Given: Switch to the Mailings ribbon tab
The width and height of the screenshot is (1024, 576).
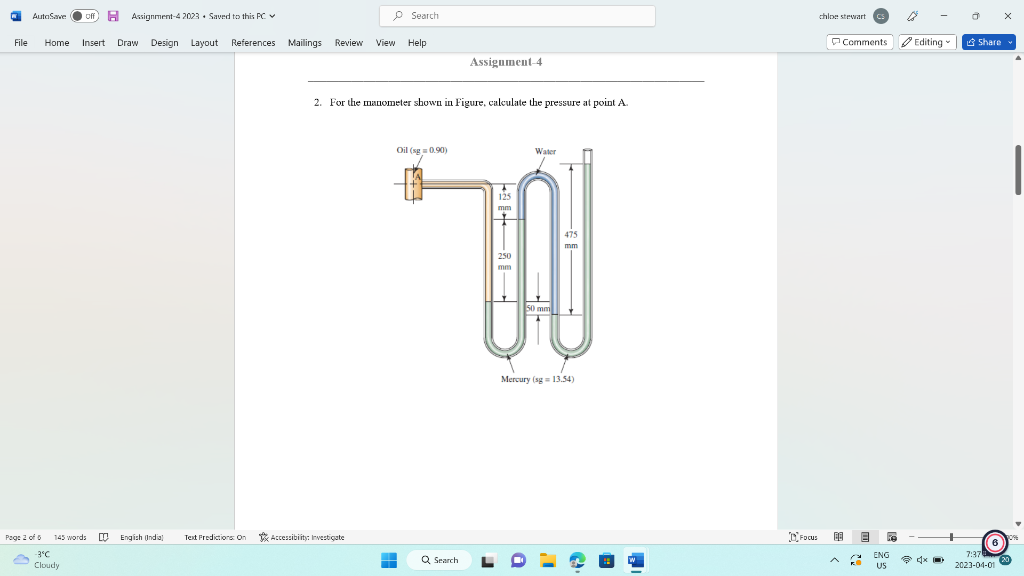Looking at the screenshot, I should coord(303,43).
